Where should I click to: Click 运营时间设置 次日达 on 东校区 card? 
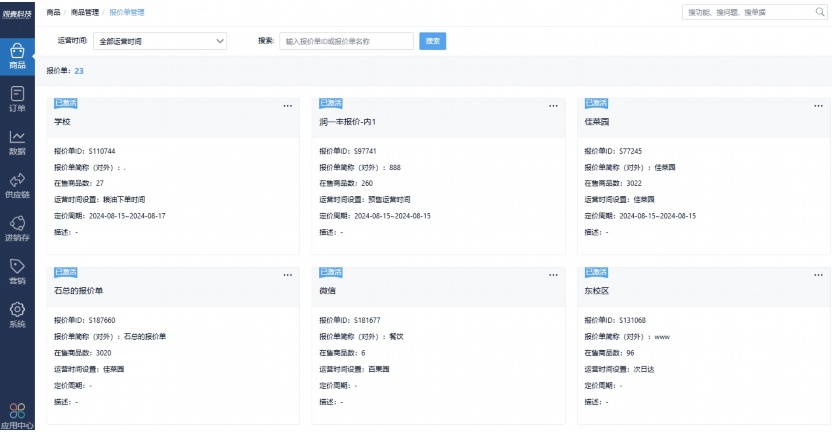point(644,369)
